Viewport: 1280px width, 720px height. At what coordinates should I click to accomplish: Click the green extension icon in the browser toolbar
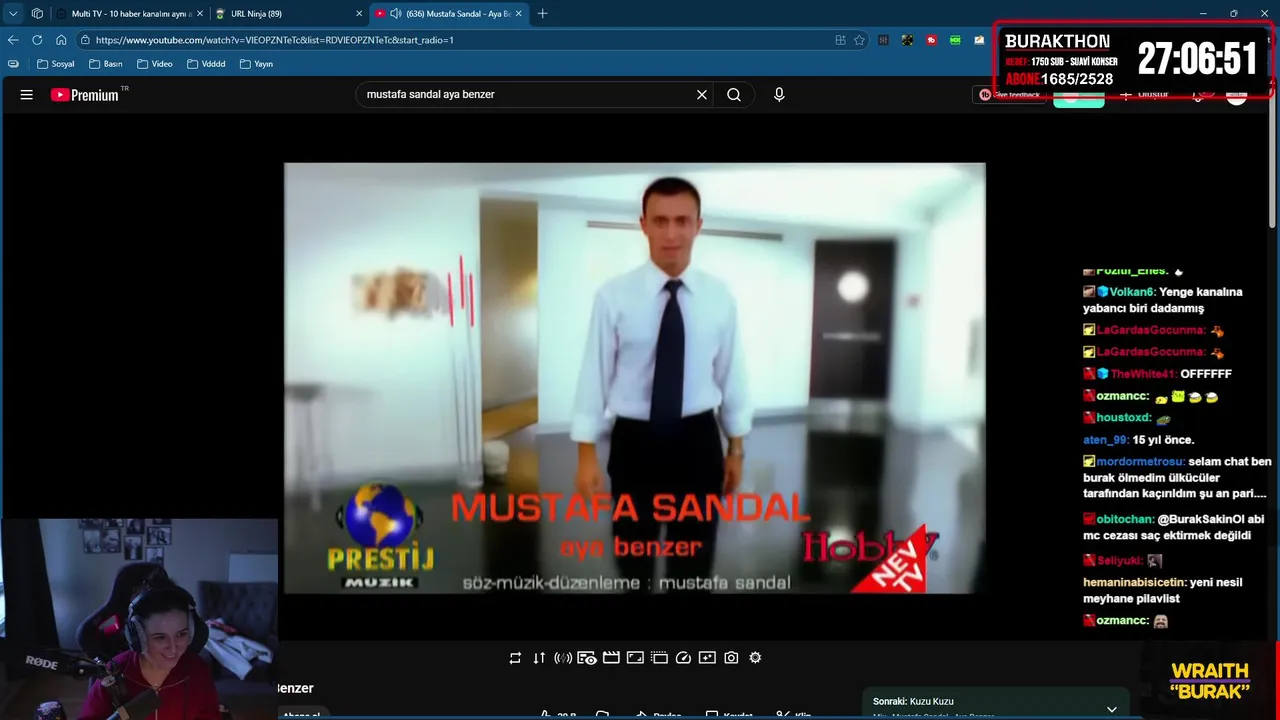pyautogui.click(x=955, y=40)
